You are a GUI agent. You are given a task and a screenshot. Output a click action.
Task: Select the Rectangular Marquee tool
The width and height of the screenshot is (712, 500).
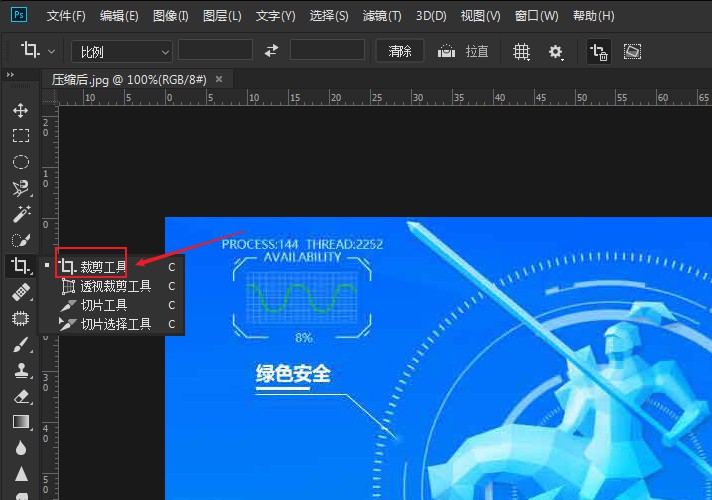20,136
